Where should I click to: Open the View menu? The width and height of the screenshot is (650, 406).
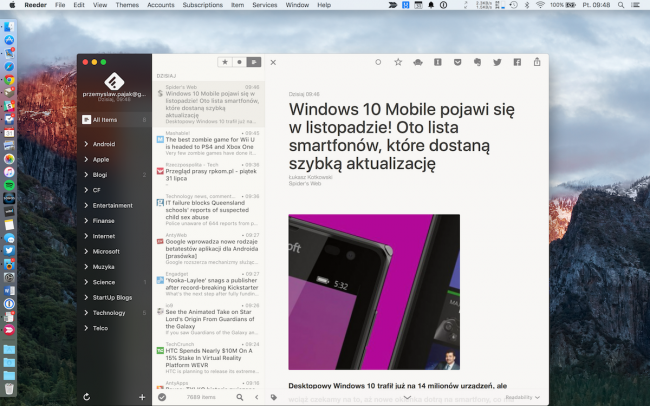pyautogui.click(x=100, y=5)
